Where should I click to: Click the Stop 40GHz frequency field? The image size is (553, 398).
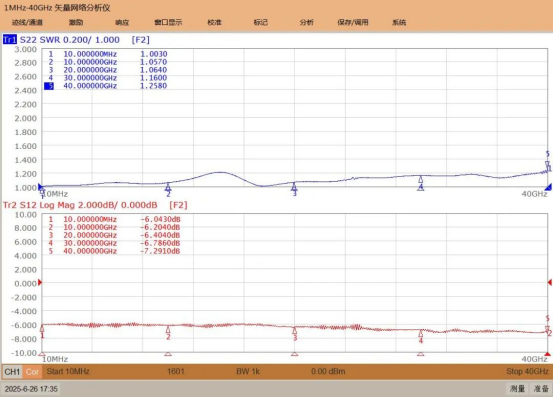(527, 371)
